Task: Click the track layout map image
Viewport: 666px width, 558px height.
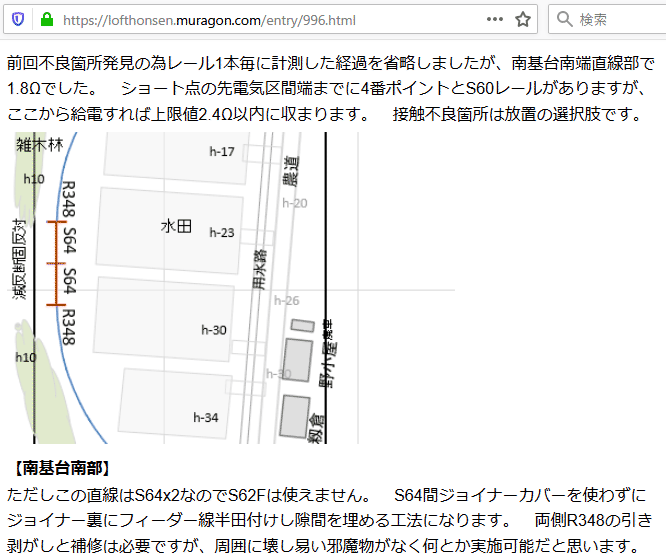Action: click(231, 288)
